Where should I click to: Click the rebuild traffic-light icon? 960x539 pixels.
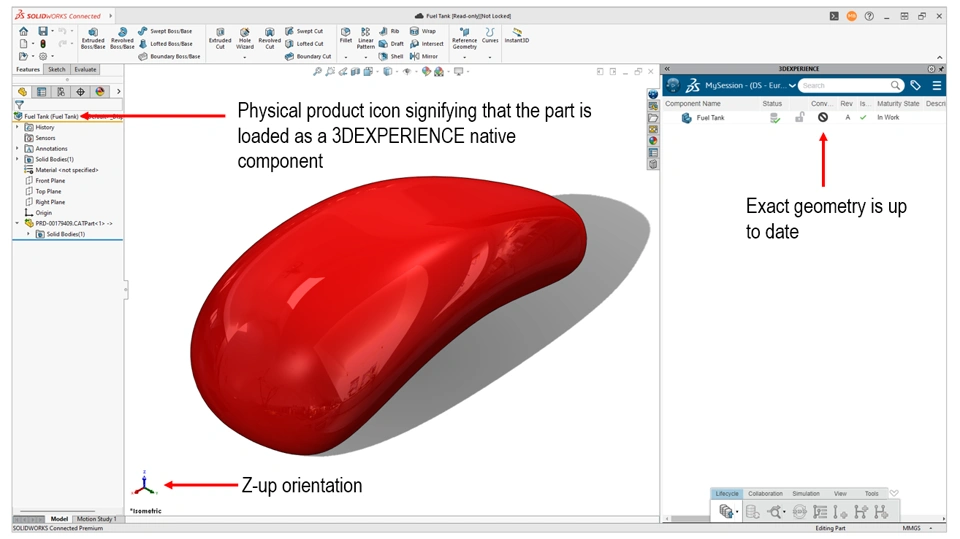tap(43, 43)
